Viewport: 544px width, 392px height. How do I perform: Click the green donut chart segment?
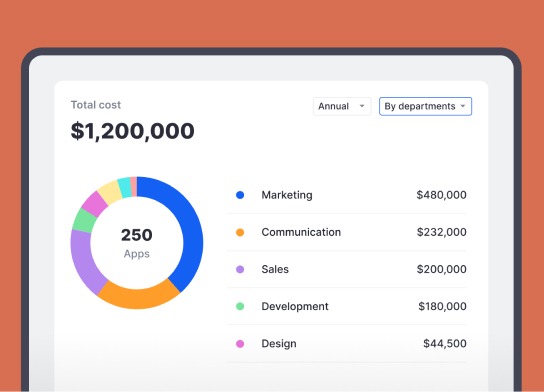84,221
